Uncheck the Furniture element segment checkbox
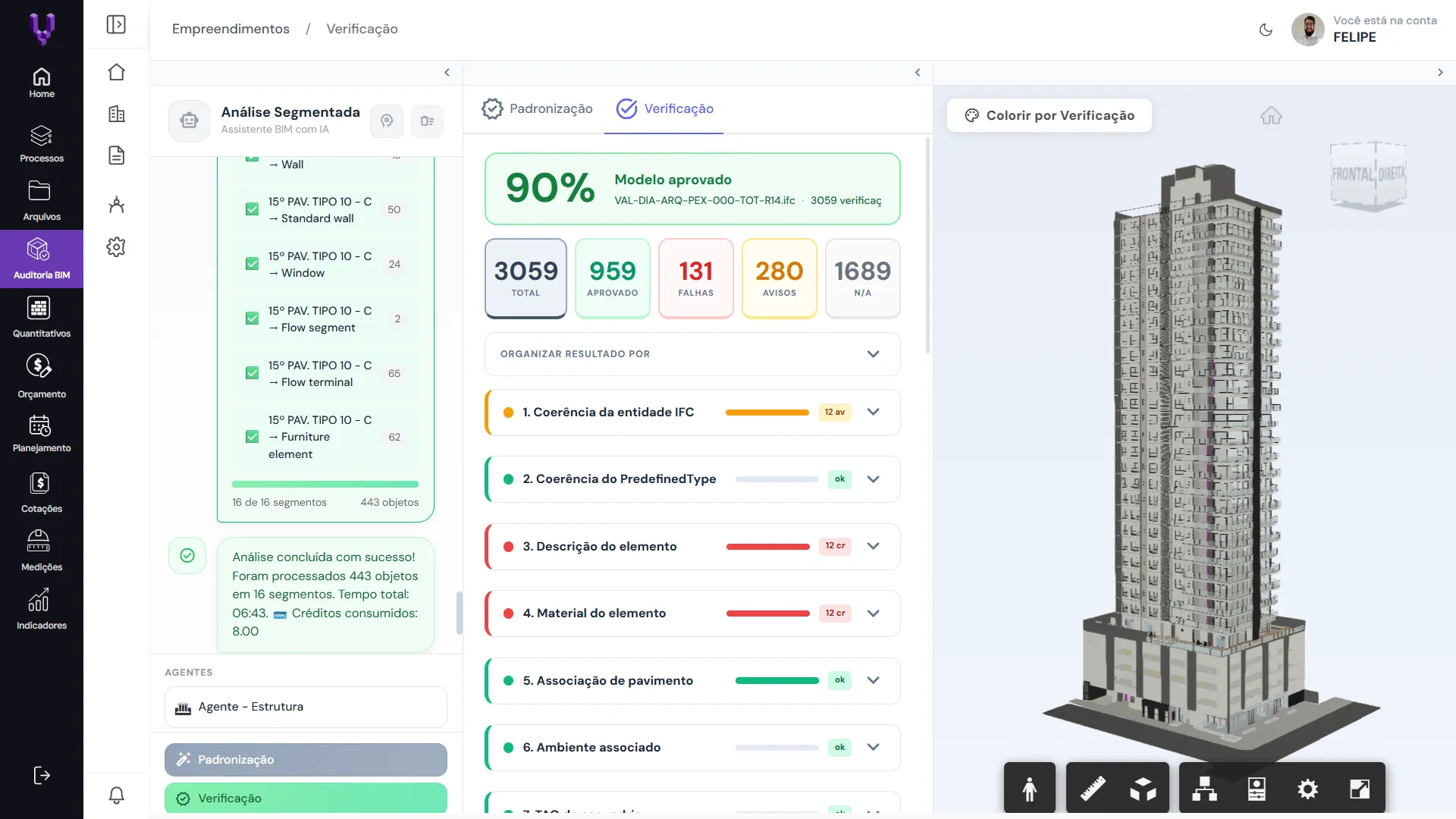 tap(252, 437)
